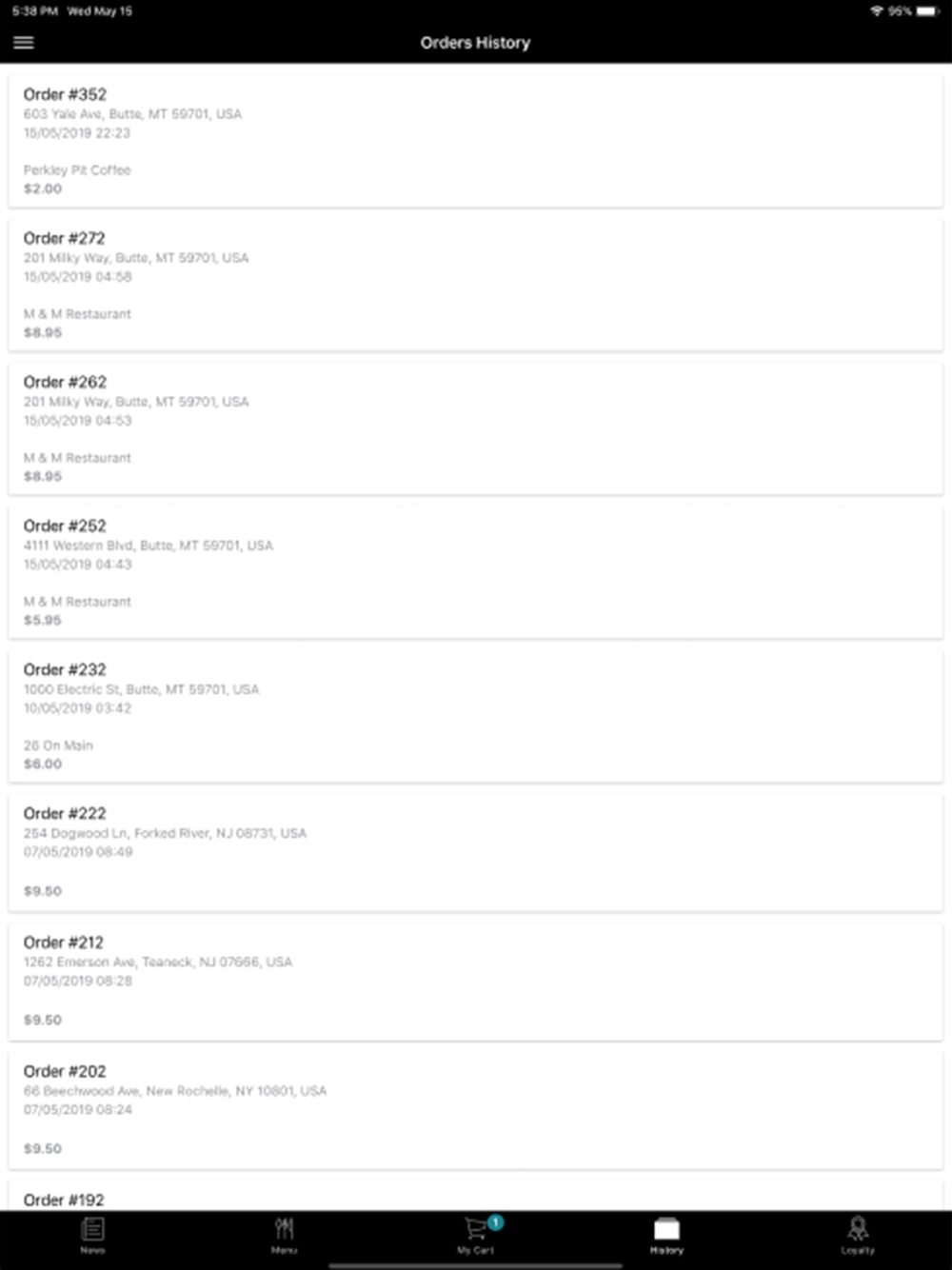The image size is (952, 1270).
Task: Open My Cart shopping cart icon
Action: (474, 1230)
